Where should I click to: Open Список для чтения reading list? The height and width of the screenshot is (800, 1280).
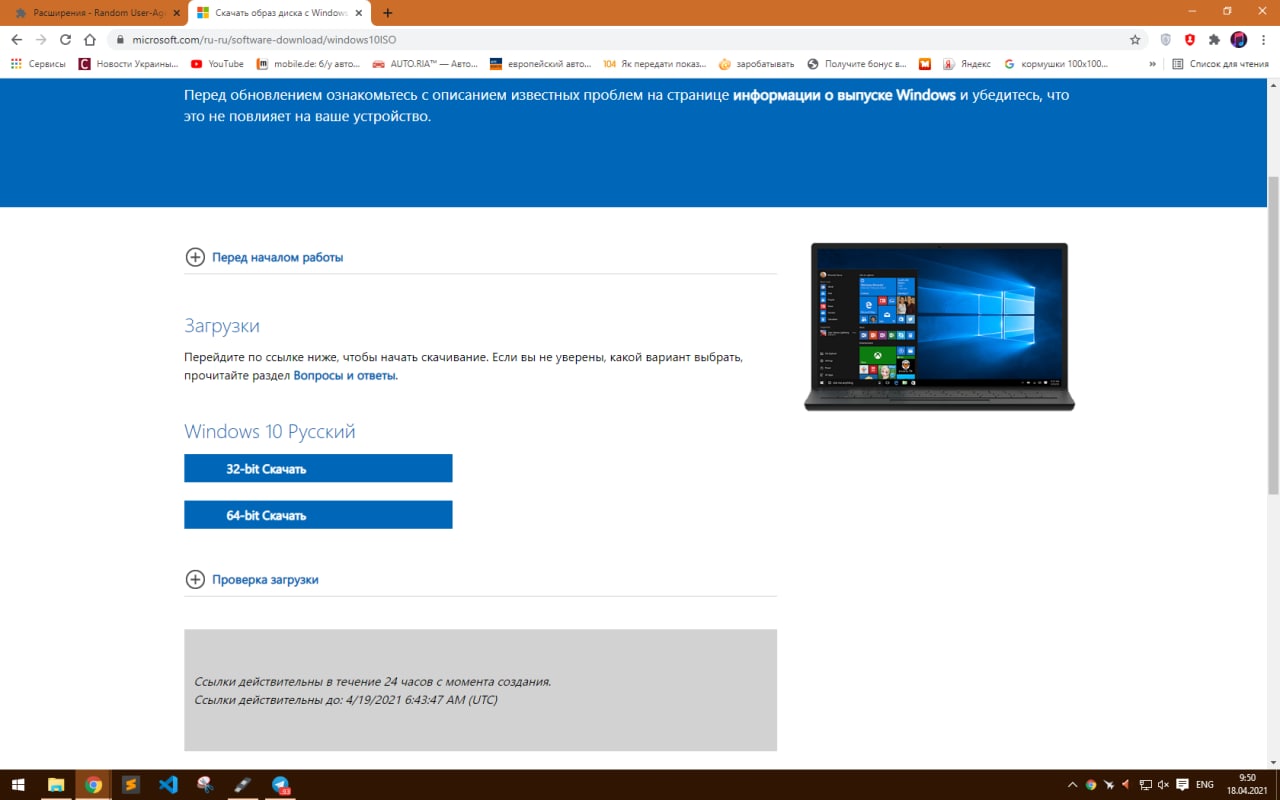click(1220, 64)
